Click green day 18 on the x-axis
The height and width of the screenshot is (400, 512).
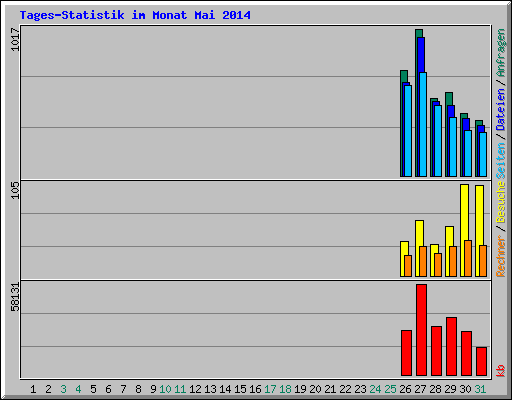click(x=285, y=389)
